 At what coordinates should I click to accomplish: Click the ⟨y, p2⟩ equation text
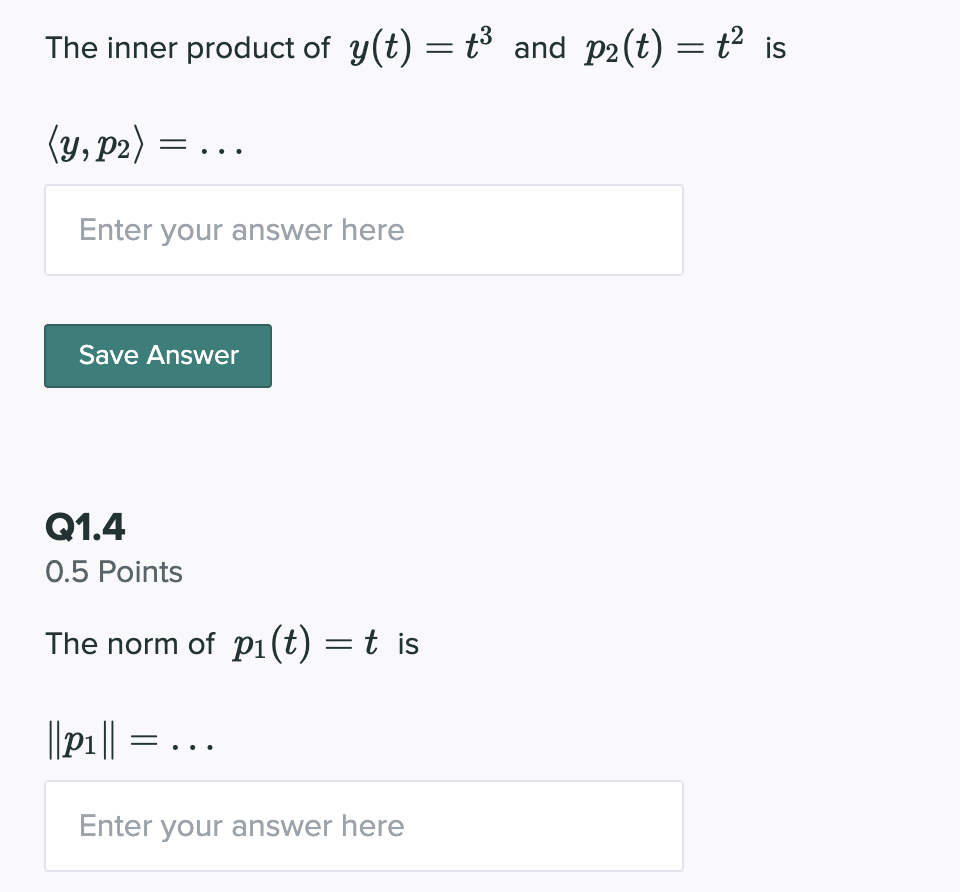pos(144,142)
